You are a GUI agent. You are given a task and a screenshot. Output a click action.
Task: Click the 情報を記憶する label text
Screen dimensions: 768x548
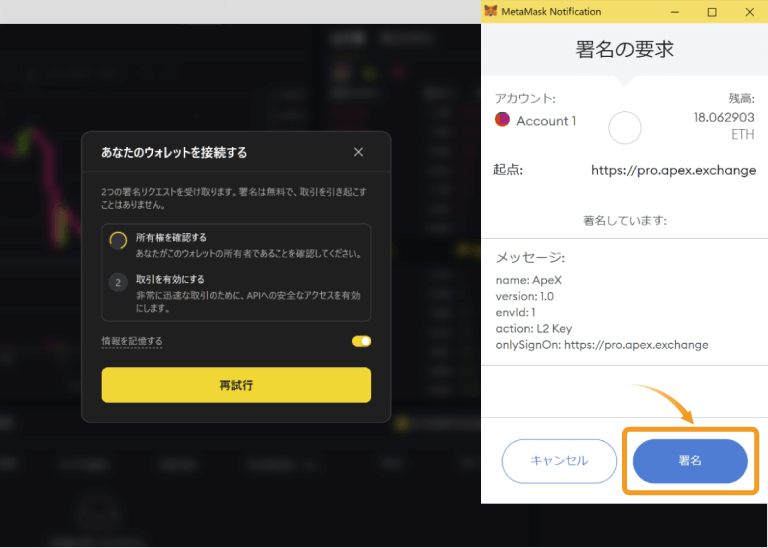pyautogui.click(x=132, y=341)
